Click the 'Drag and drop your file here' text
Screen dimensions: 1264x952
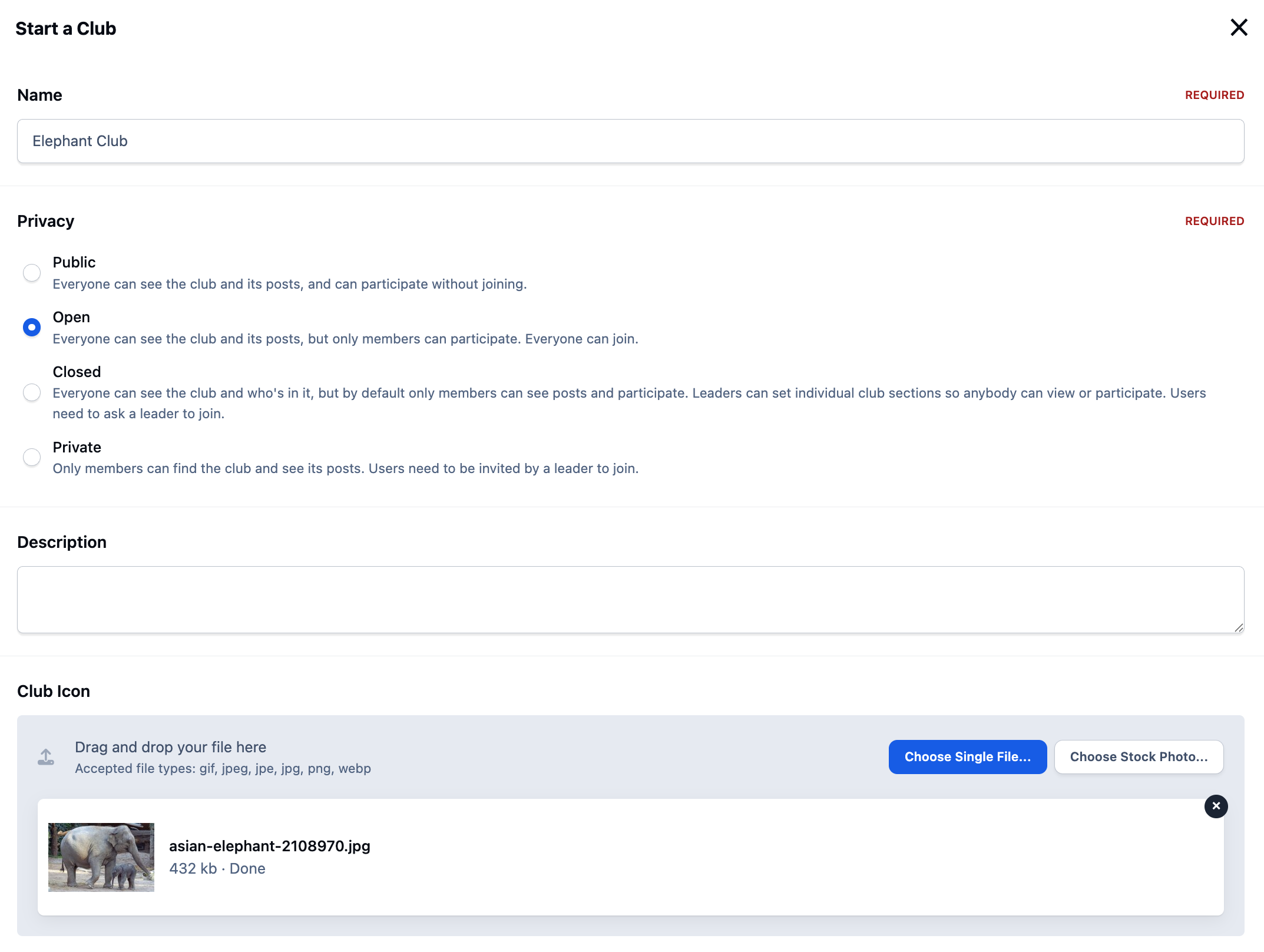coord(170,747)
